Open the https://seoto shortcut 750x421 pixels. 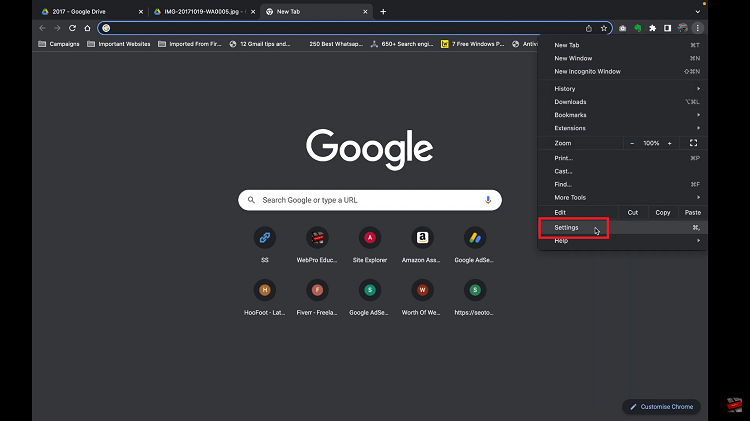click(474, 298)
